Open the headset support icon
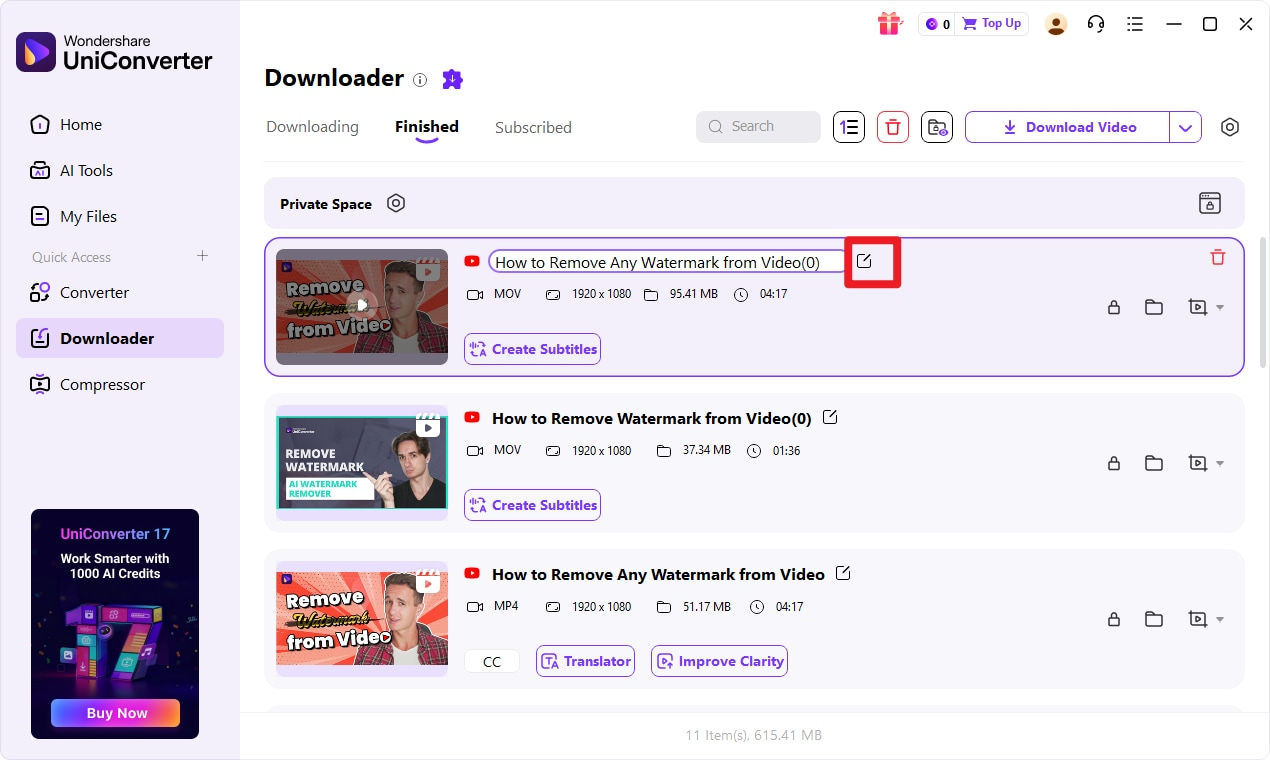Image resolution: width=1270 pixels, height=760 pixels. 1096,24
